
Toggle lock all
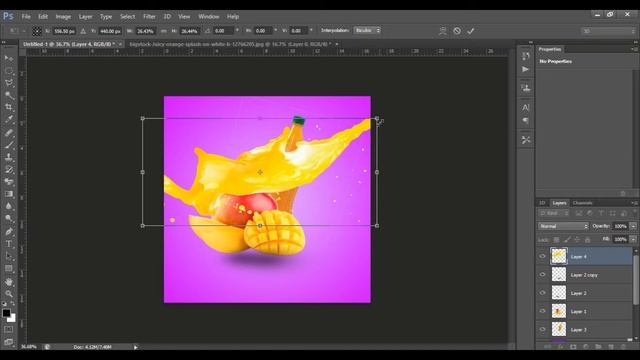pos(587,240)
